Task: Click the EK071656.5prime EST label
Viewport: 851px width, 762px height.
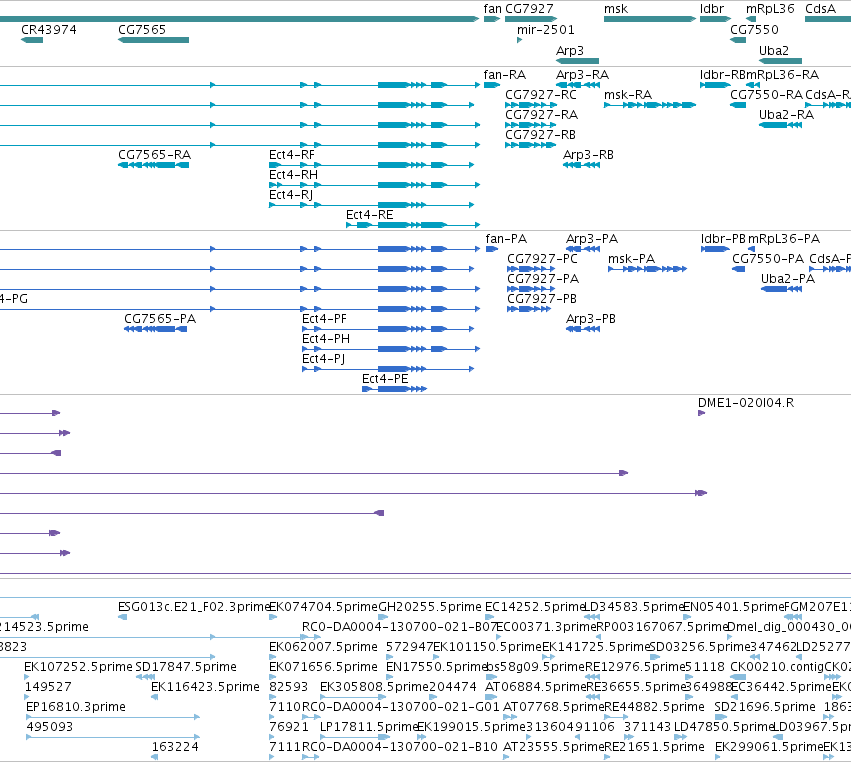Action: 323,667
